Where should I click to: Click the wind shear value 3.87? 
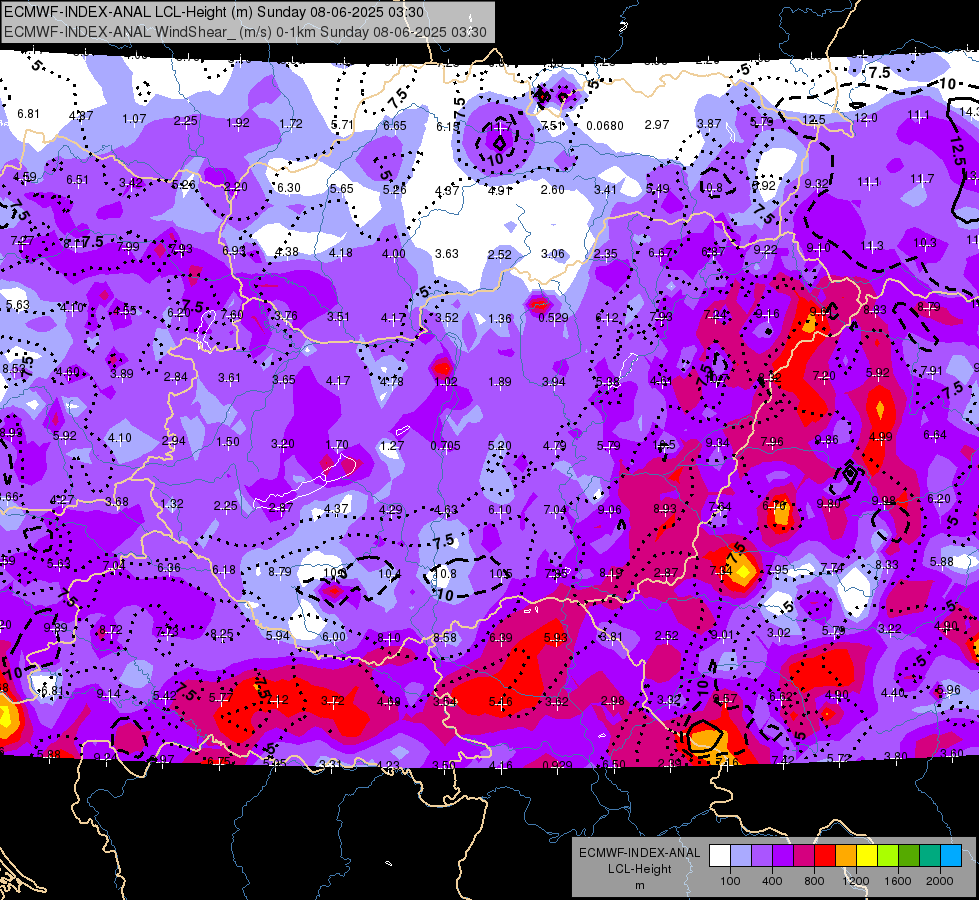(709, 124)
